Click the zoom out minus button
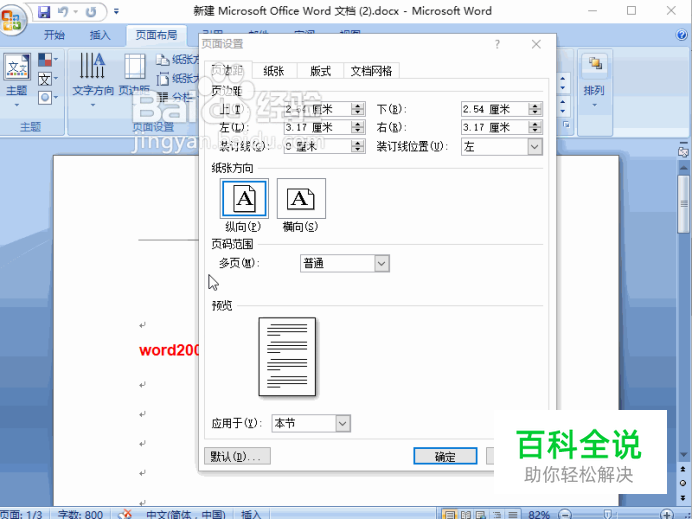This screenshot has height=519, width=692. click(x=565, y=514)
